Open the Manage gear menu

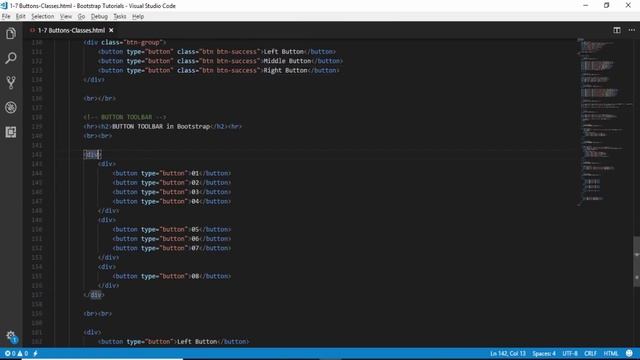tap(11, 336)
